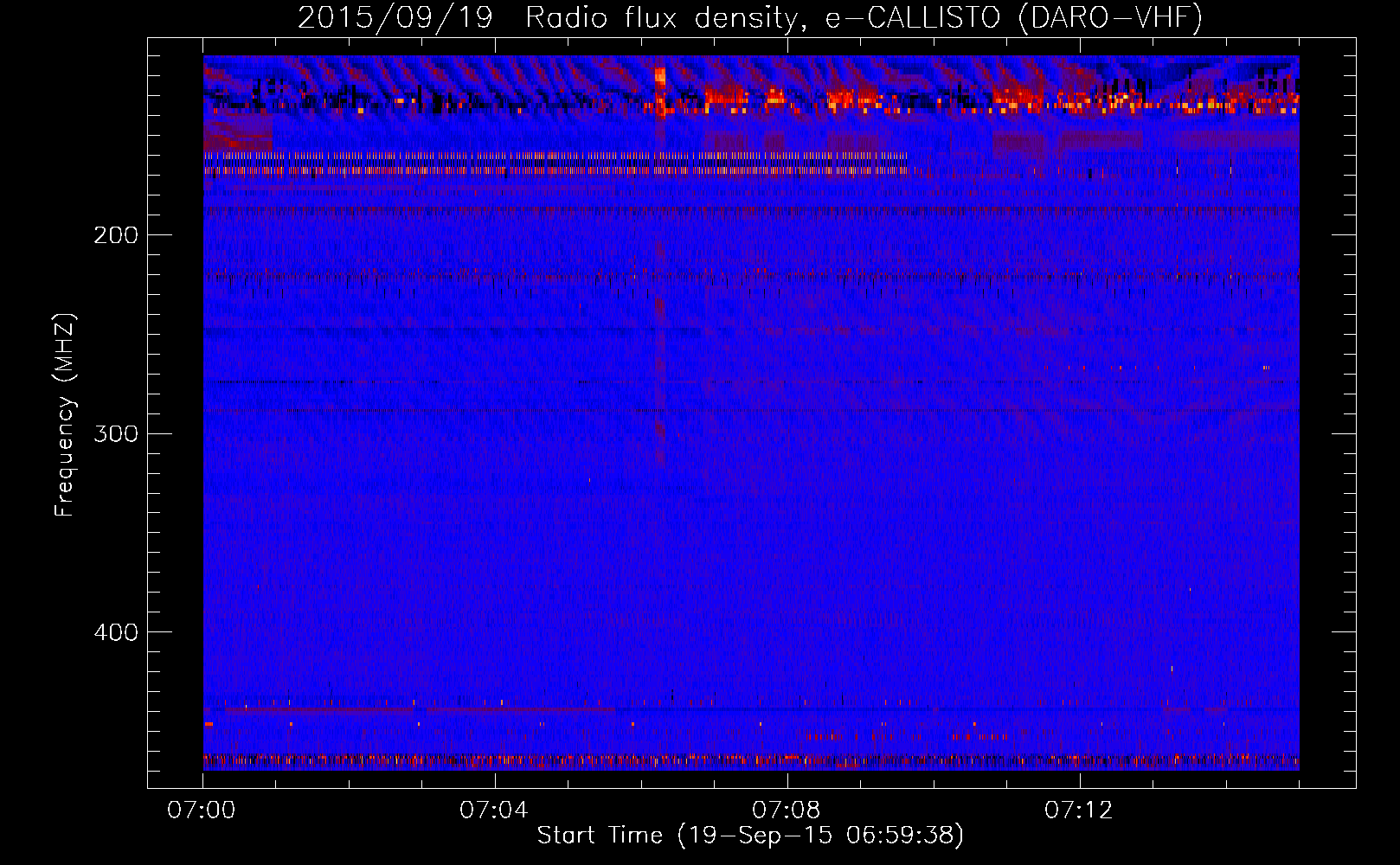The height and width of the screenshot is (865, 1400).
Task: Click the 200 frequency tick label
Action: (116, 235)
